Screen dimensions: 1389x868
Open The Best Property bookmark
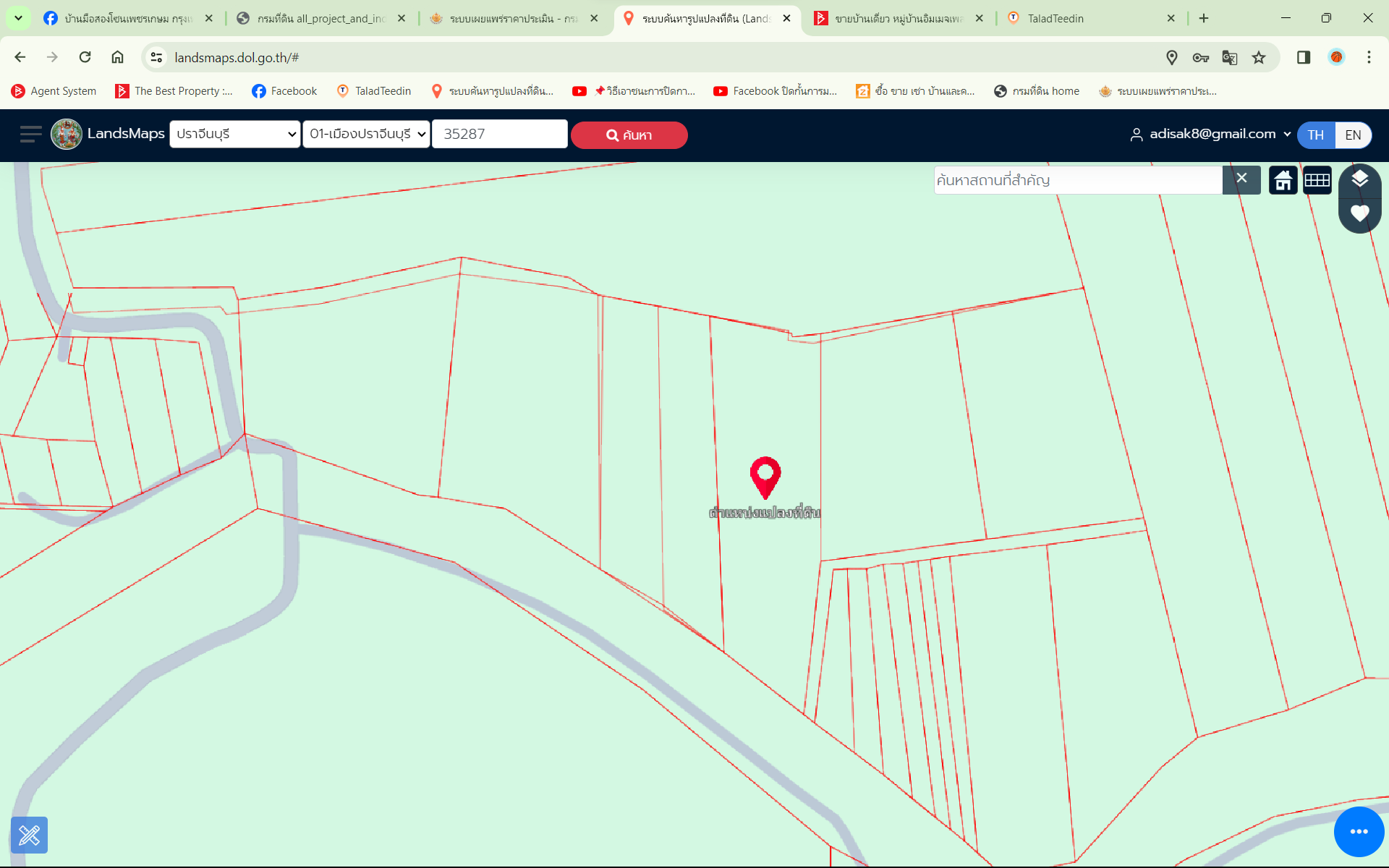174,91
